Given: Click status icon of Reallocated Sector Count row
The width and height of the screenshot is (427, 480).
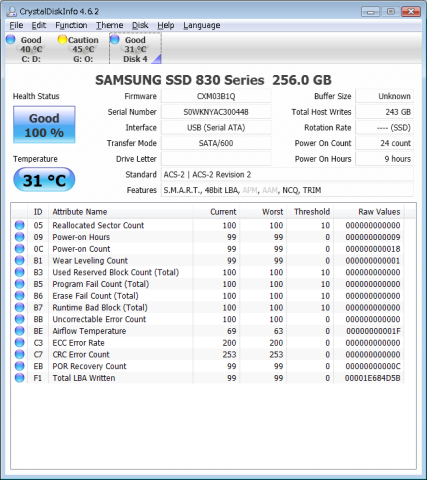Looking at the screenshot, I should [20, 225].
